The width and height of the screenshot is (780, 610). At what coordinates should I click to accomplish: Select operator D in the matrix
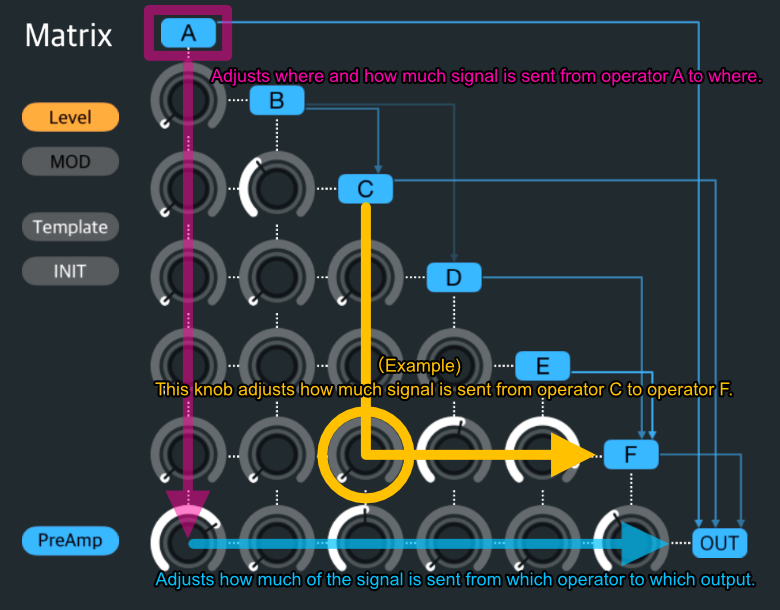454,277
